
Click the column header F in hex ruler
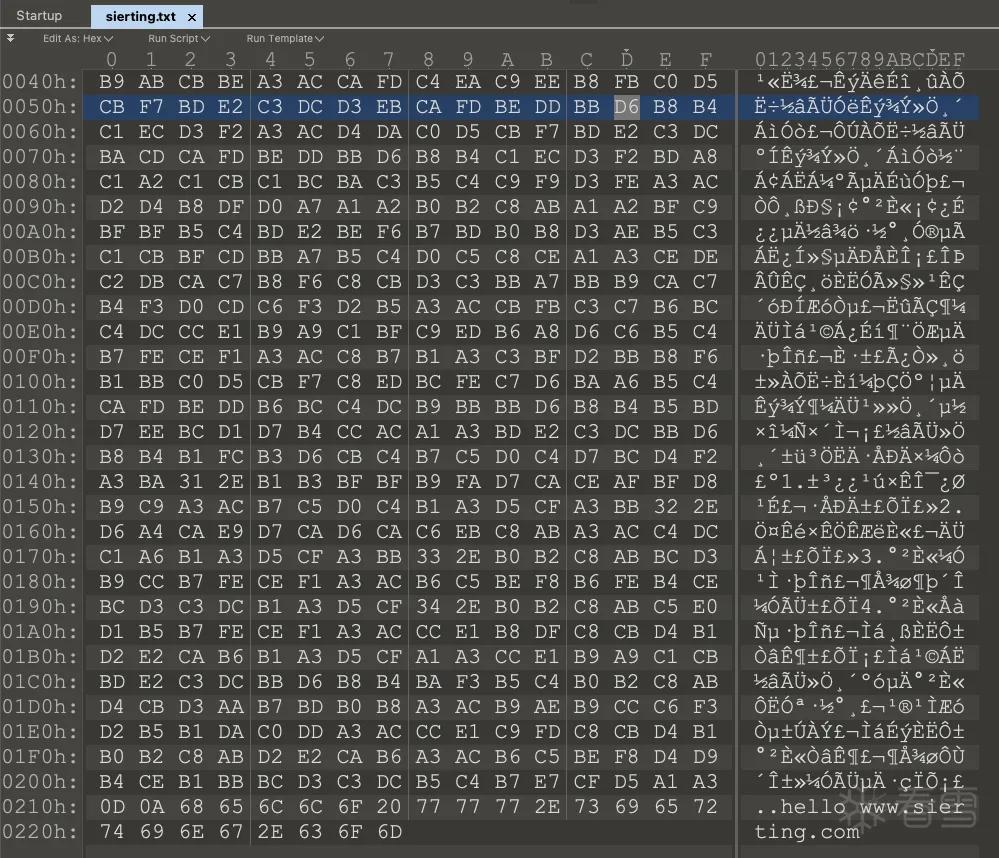(705, 60)
